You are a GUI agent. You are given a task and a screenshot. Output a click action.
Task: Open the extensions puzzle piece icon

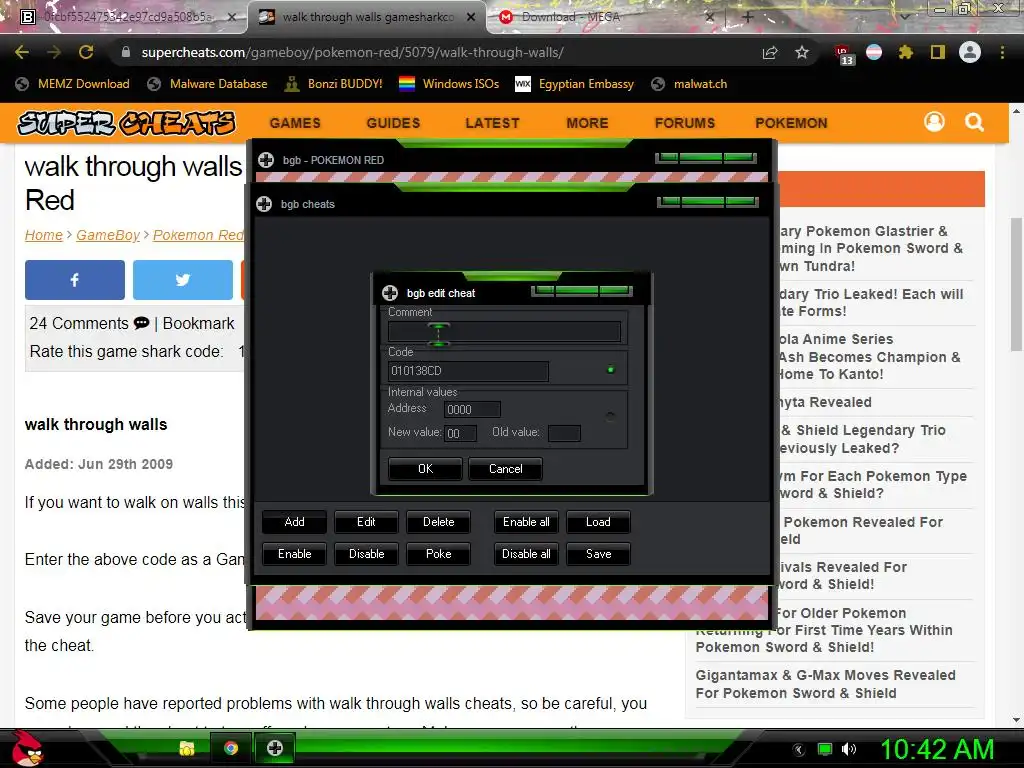(x=905, y=52)
